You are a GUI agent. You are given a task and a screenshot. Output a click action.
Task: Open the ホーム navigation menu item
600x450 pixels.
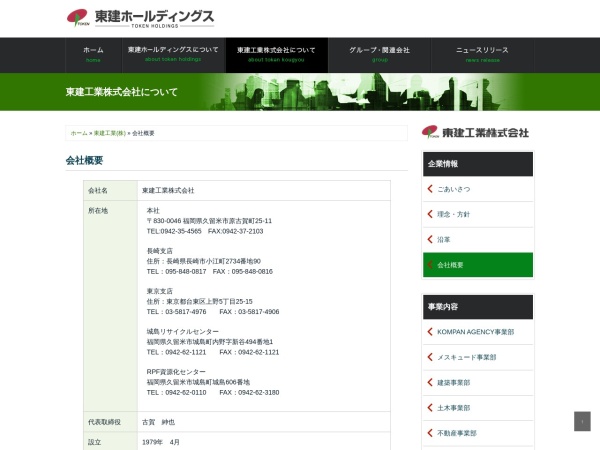coord(93,55)
